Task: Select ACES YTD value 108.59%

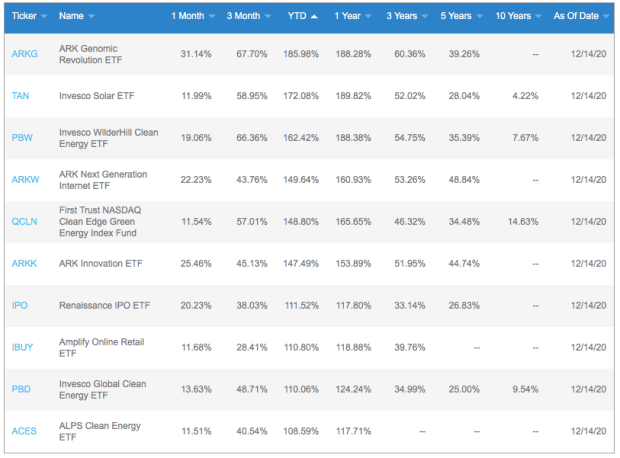Action: coord(301,431)
